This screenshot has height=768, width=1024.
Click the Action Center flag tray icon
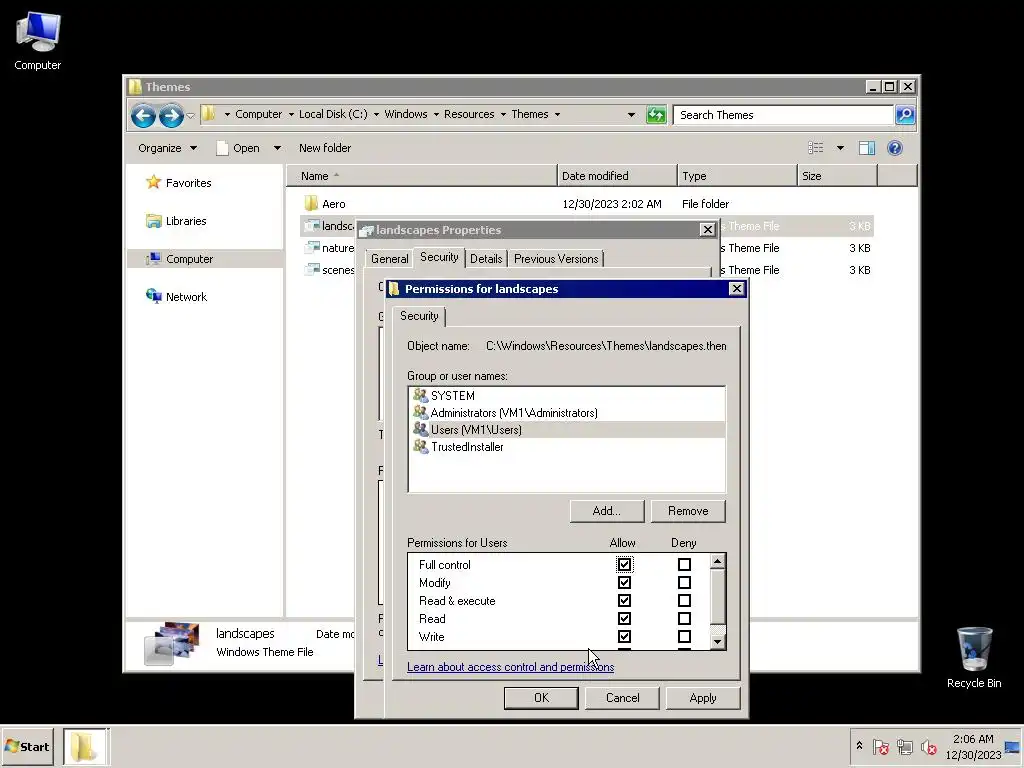coord(880,746)
